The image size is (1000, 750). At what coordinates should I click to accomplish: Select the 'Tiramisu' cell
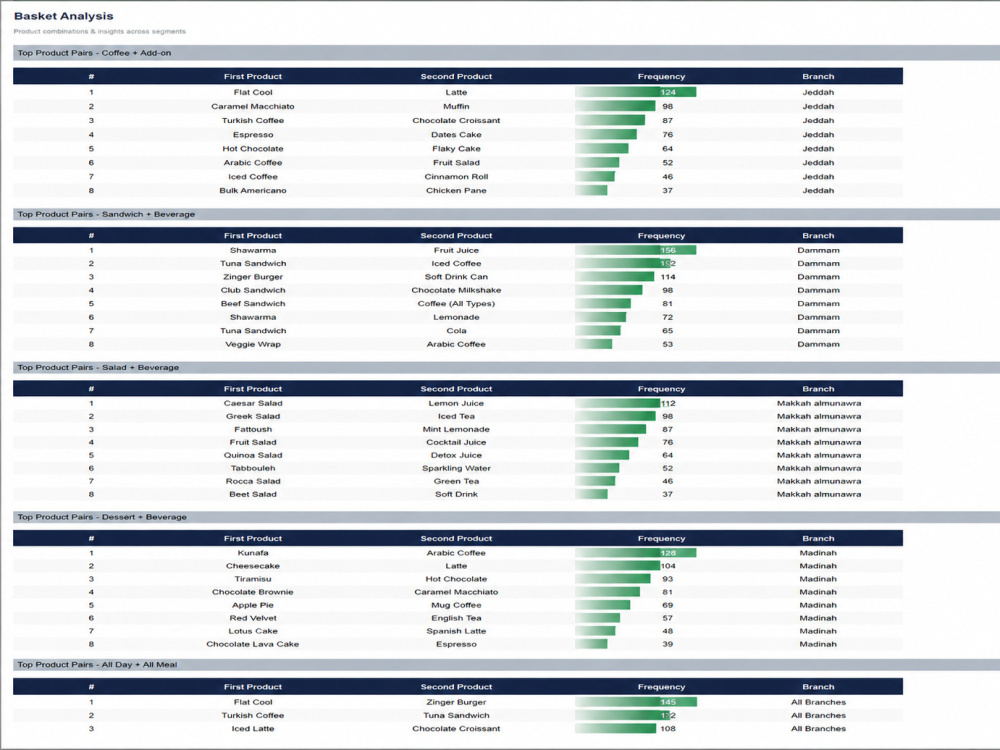253,579
